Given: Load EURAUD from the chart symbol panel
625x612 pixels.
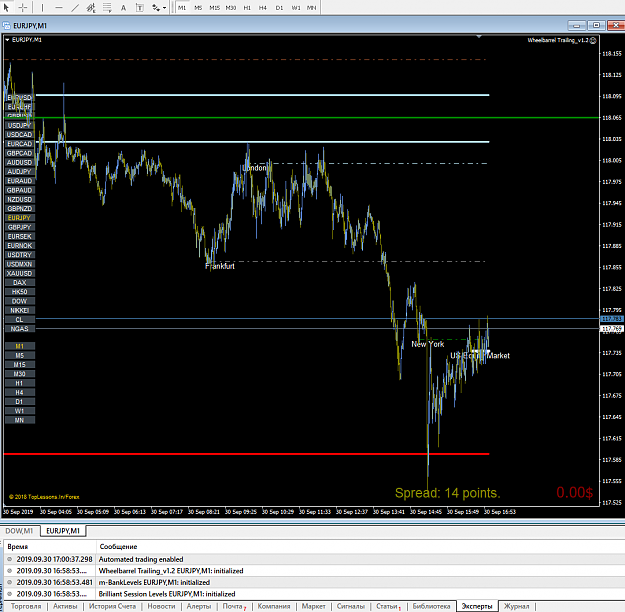Looking at the screenshot, I should (19, 181).
